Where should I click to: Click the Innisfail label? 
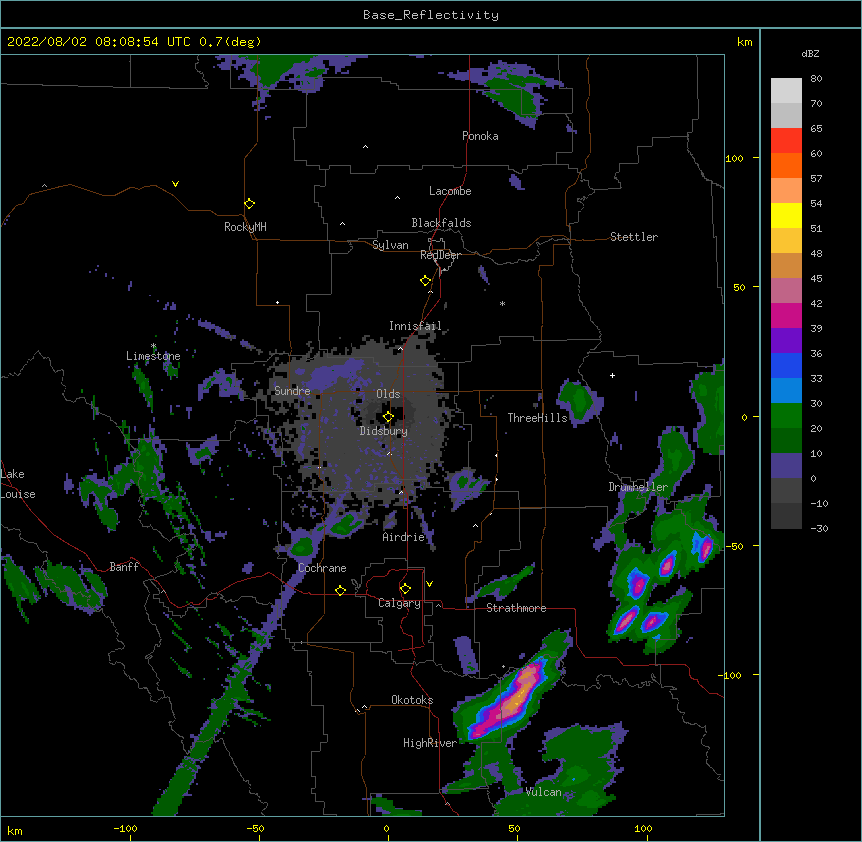[415, 326]
